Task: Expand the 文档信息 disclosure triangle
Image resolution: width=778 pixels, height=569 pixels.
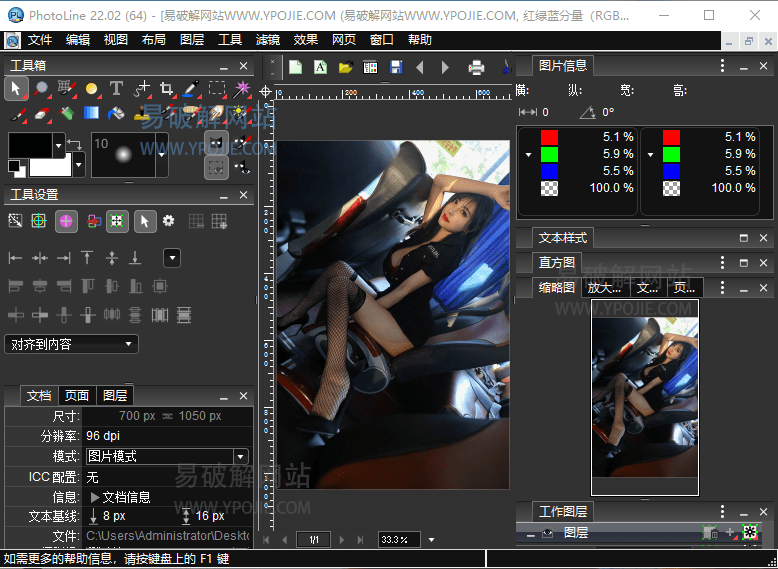Action: pos(95,497)
